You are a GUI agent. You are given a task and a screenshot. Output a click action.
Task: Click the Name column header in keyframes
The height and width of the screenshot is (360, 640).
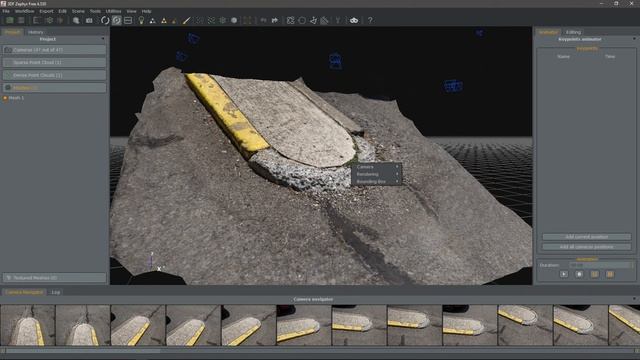[x=563, y=56]
